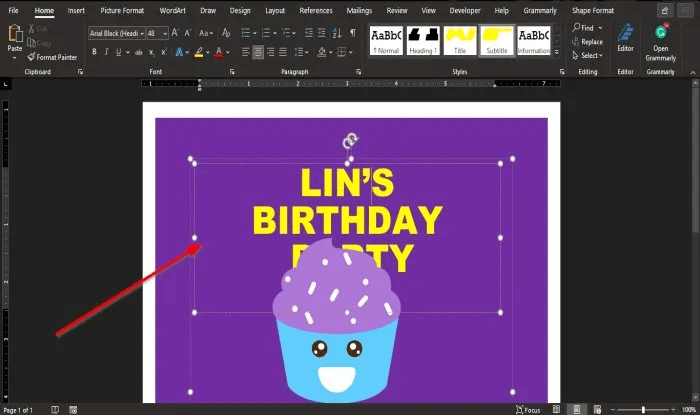
Task: Click the Open Grammarly icon
Action: tap(661, 33)
